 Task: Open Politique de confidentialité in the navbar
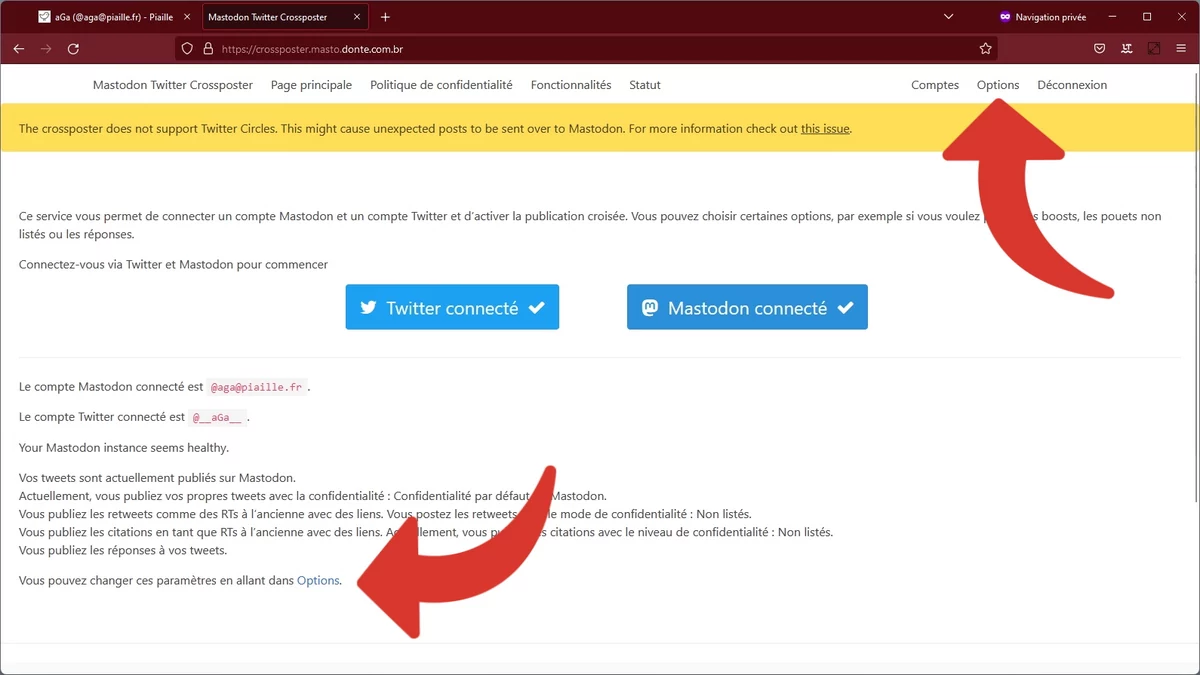click(441, 85)
